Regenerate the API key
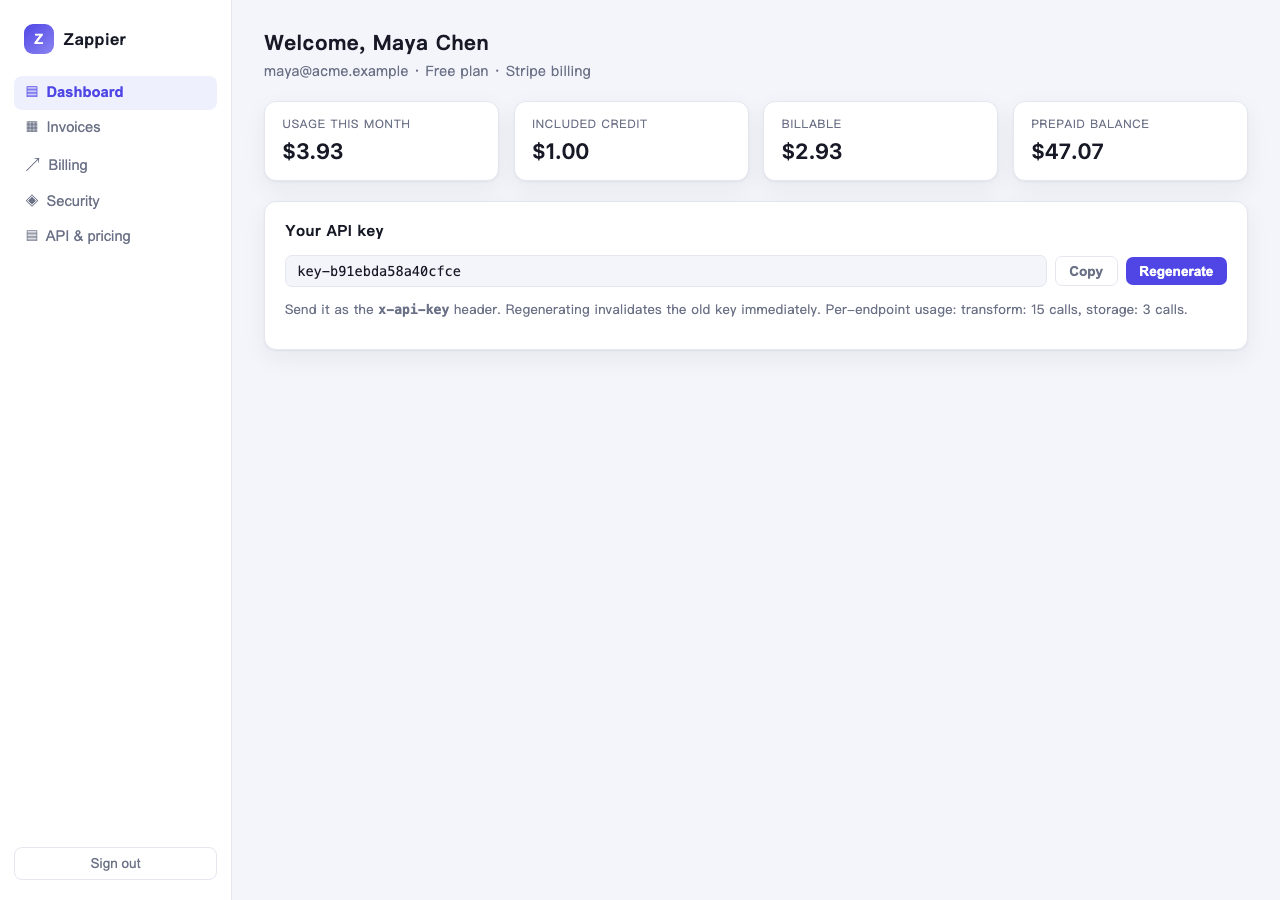This screenshot has width=1280, height=900. (x=1176, y=271)
